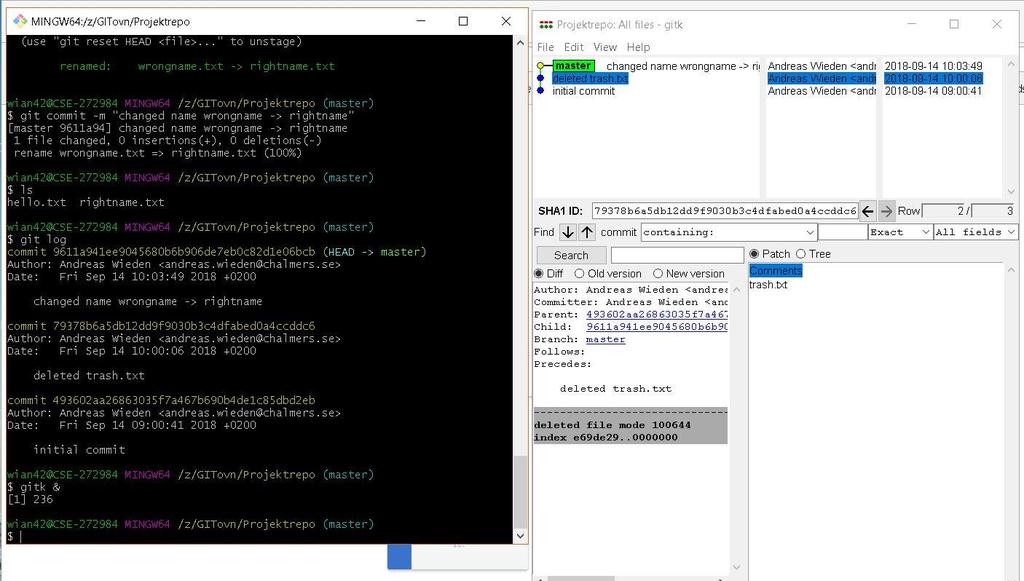Click the gitk app icon in title bar
This screenshot has height=581, width=1024.
[x=545, y=25]
